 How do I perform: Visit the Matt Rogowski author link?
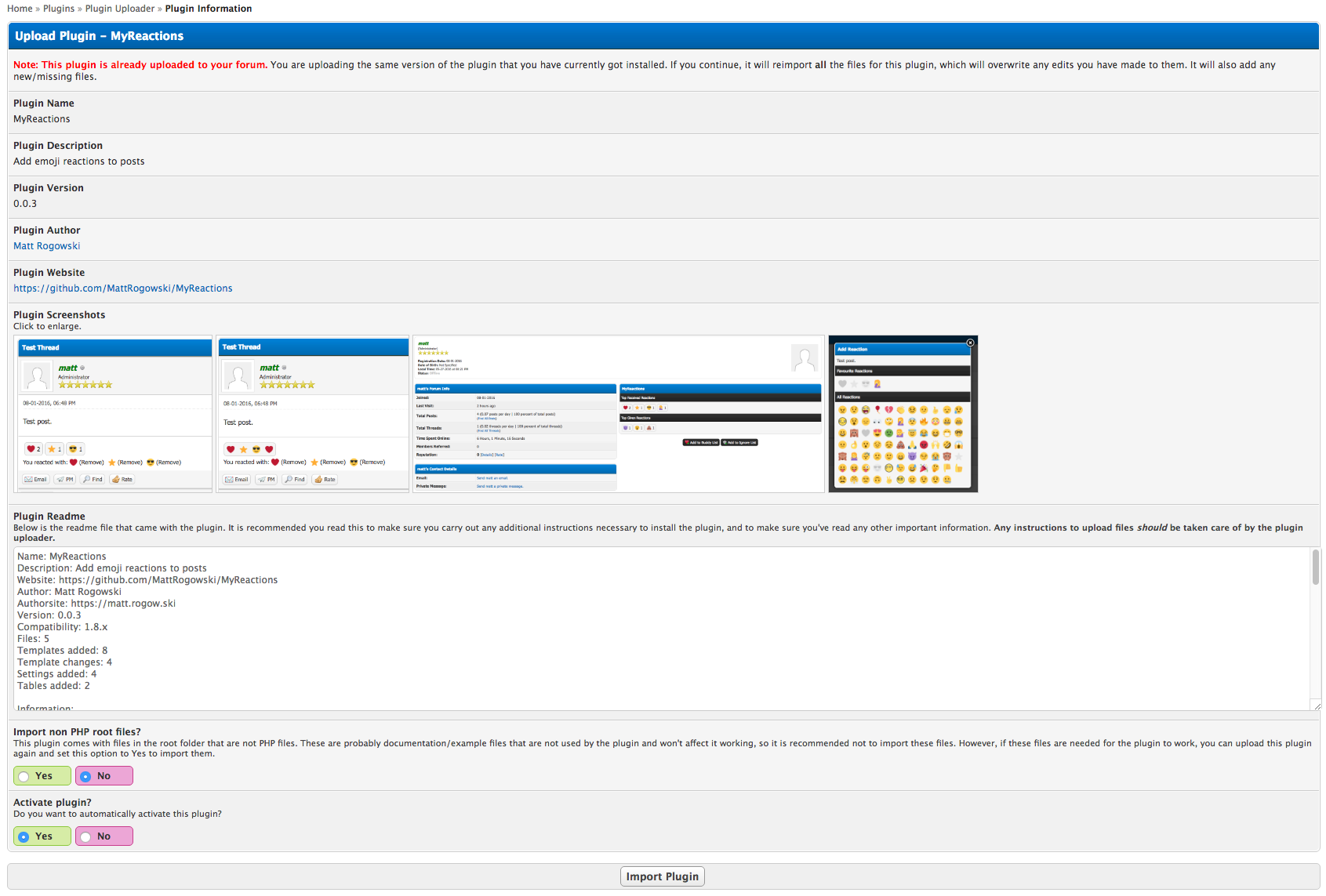[x=47, y=246]
